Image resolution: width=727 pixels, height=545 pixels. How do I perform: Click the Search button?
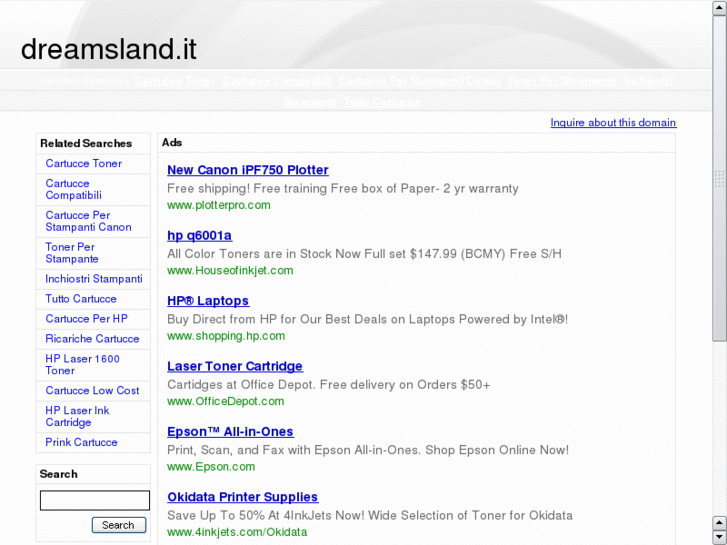(x=119, y=525)
